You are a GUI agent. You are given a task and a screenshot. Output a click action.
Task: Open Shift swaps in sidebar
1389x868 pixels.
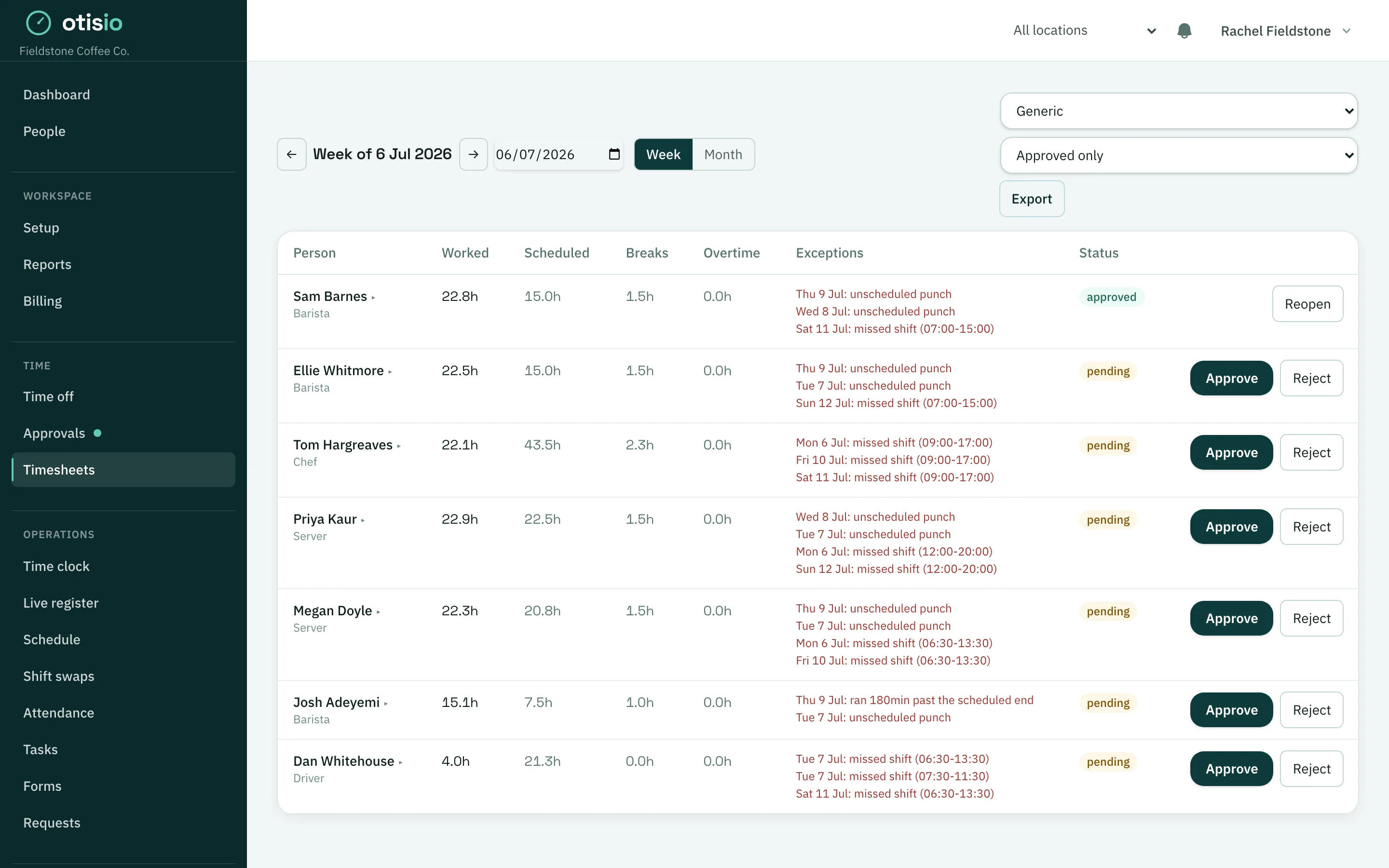point(123,676)
